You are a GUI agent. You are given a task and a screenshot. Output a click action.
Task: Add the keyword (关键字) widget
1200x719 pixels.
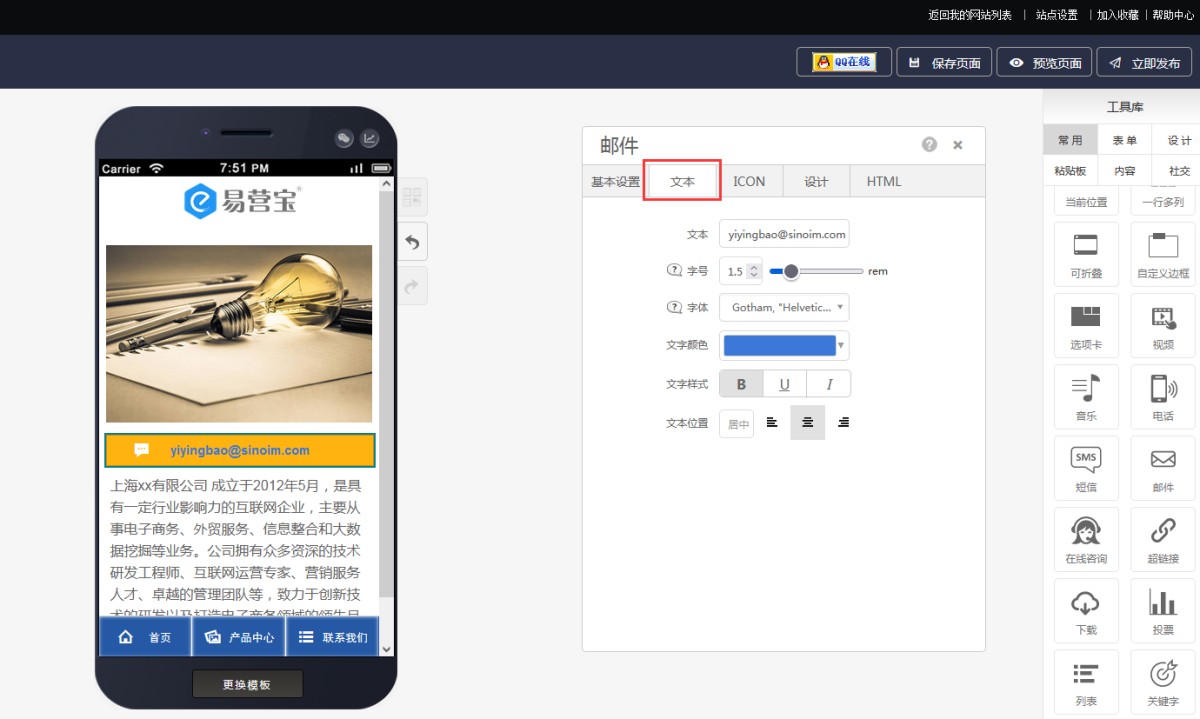click(1163, 683)
